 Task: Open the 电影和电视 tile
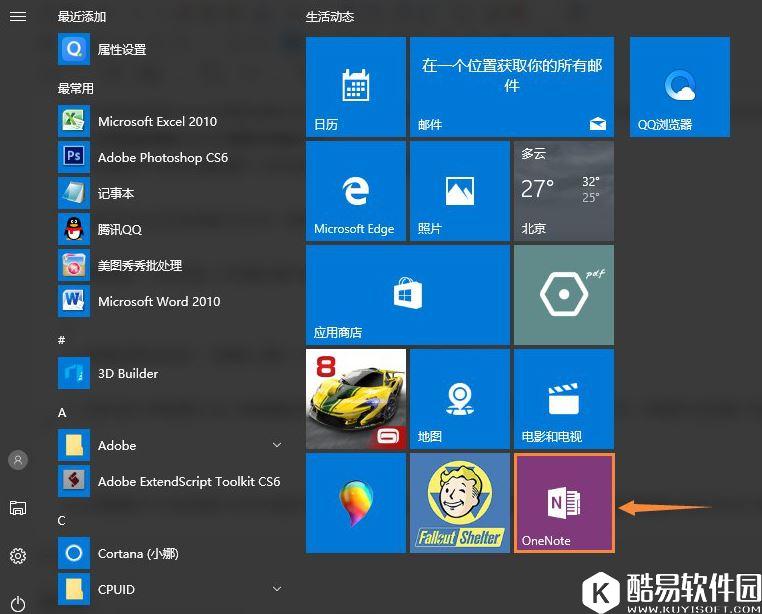tap(564, 399)
